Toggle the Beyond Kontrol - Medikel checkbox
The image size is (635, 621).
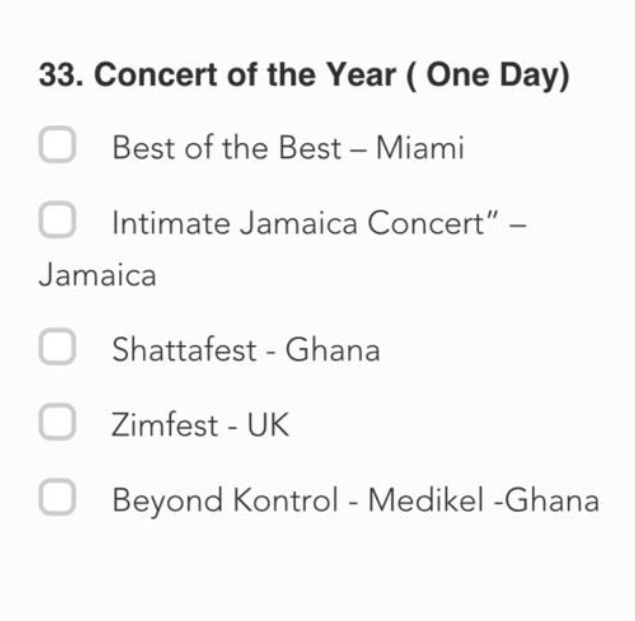(x=57, y=498)
